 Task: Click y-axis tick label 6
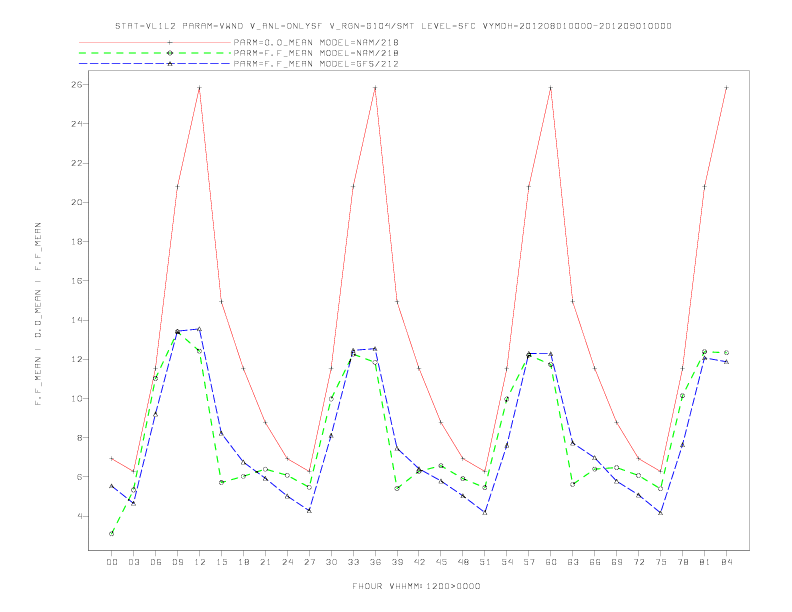coord(79,477)
